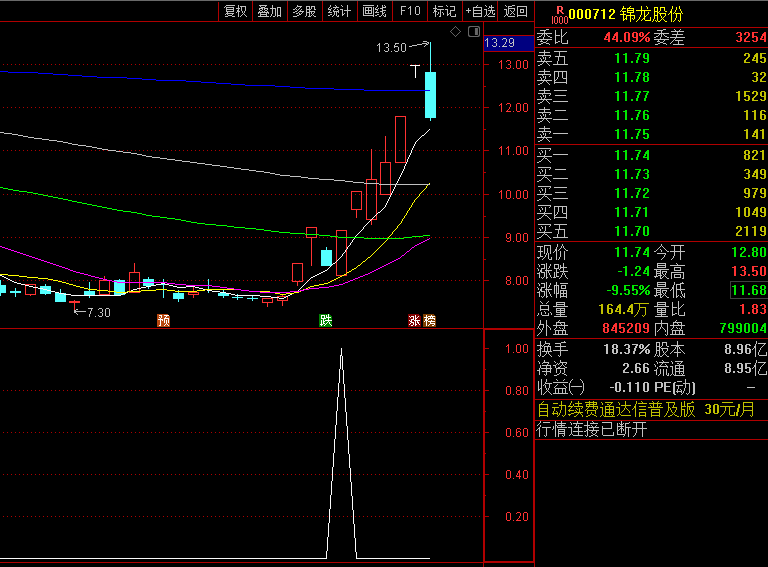Click the 13.50 high price label
768x567 pixels.
tap(391, 47)
